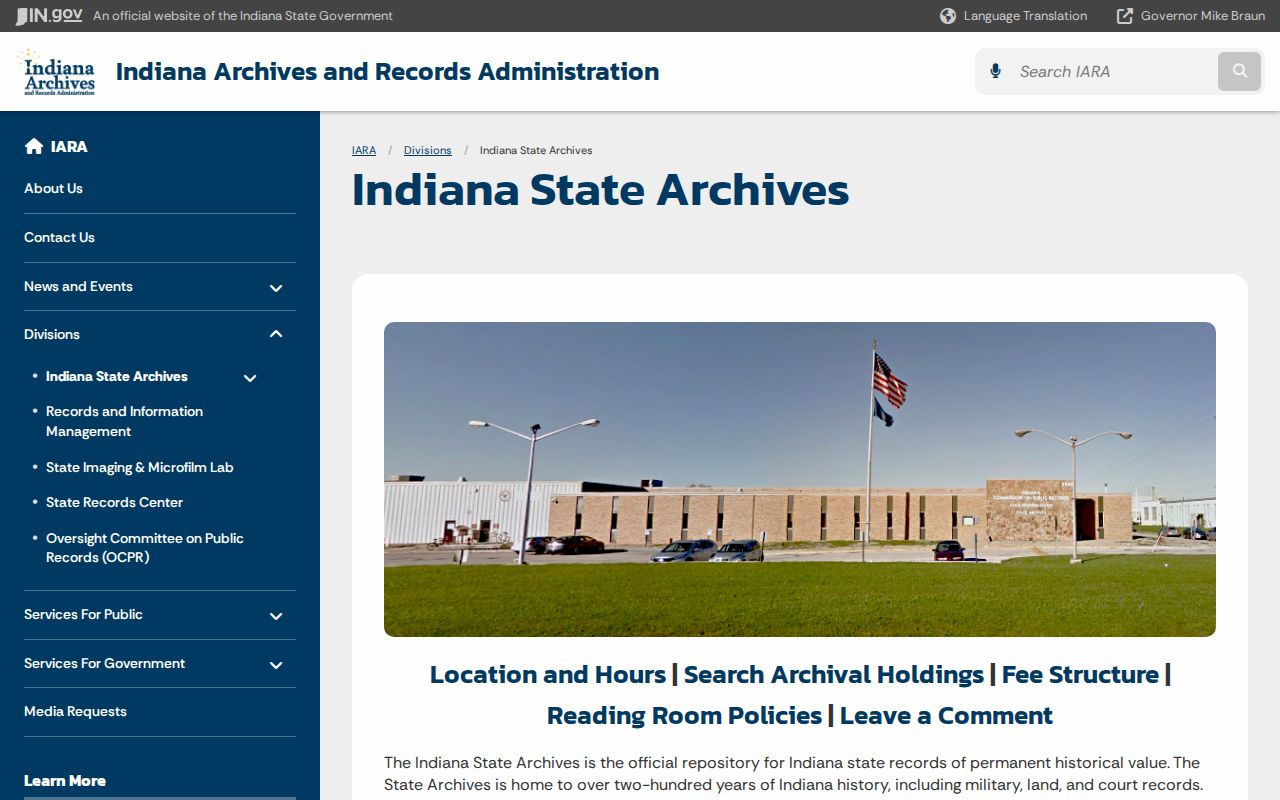Open the Contact Us menu item
The height and width of the screenshot is (800, 1280).
click(x=59, y=237)
